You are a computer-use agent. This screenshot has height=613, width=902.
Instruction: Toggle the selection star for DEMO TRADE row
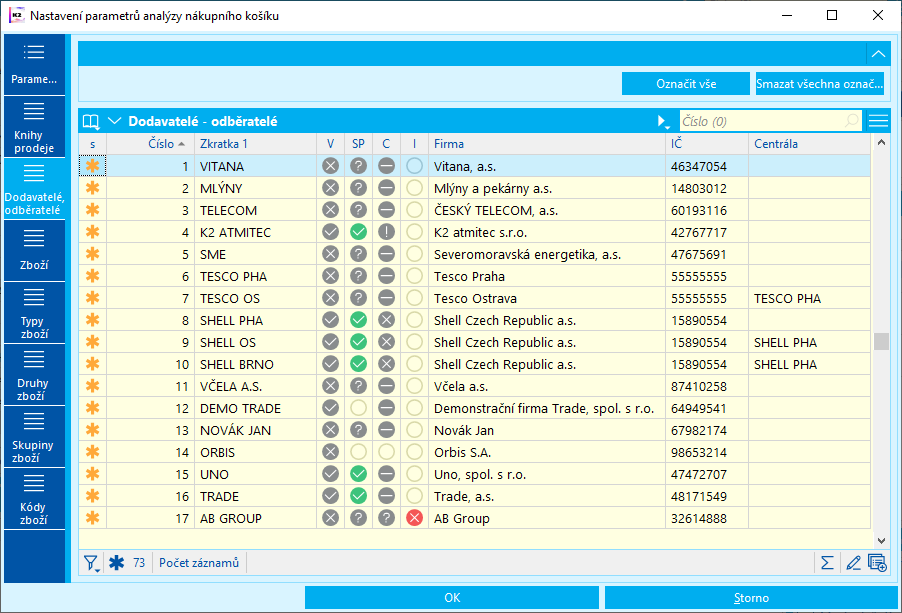[x=93, y=408]
